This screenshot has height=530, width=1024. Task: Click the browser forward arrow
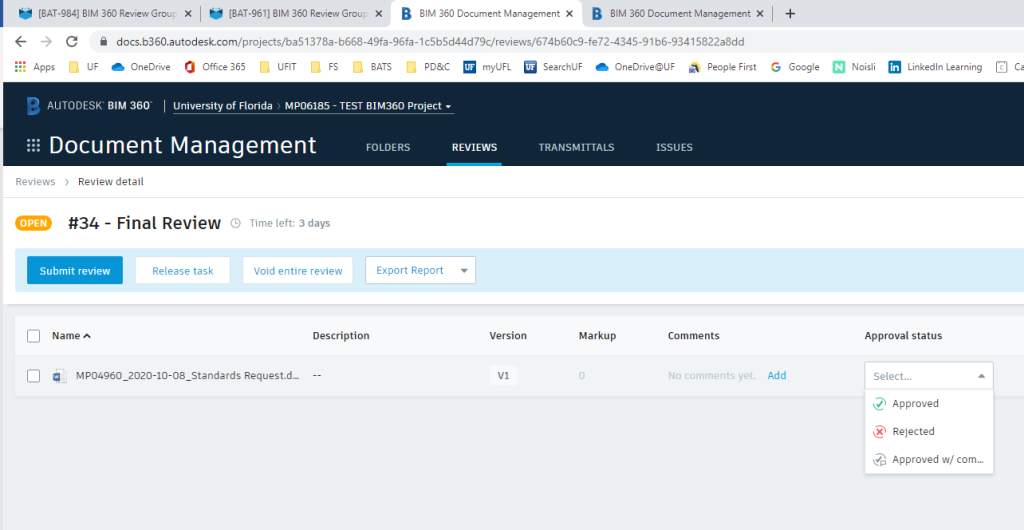[46, 42]
